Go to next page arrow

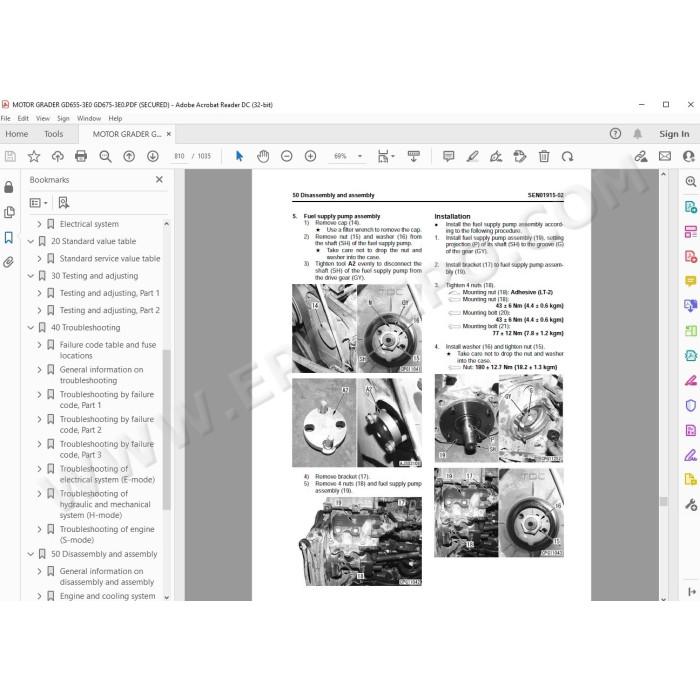(153, 156)
